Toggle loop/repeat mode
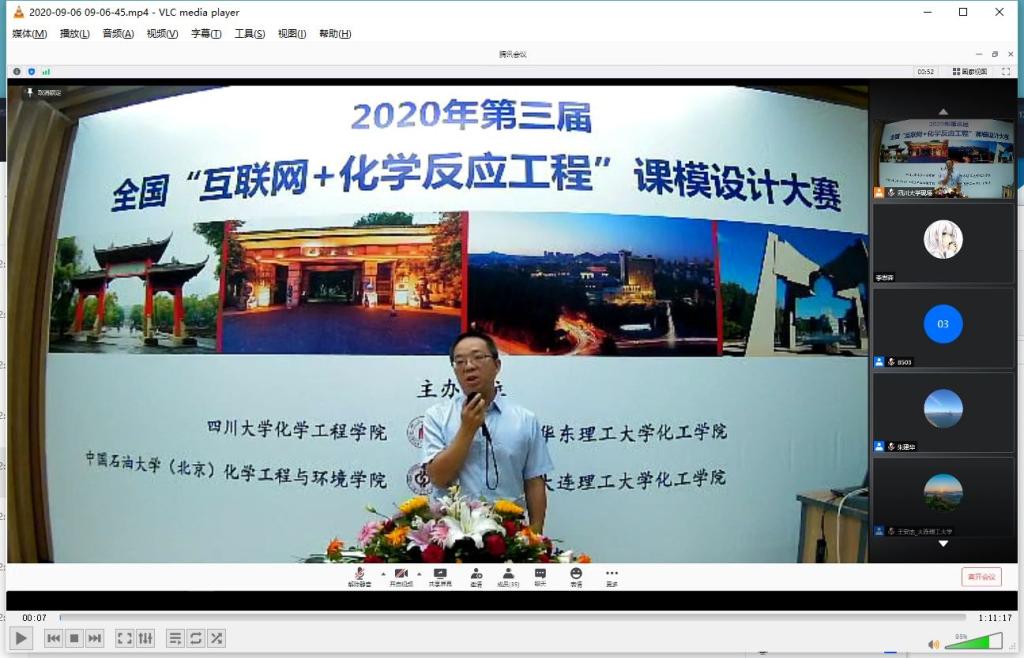Screen dimensions: 1024x658 coord(195,638)
